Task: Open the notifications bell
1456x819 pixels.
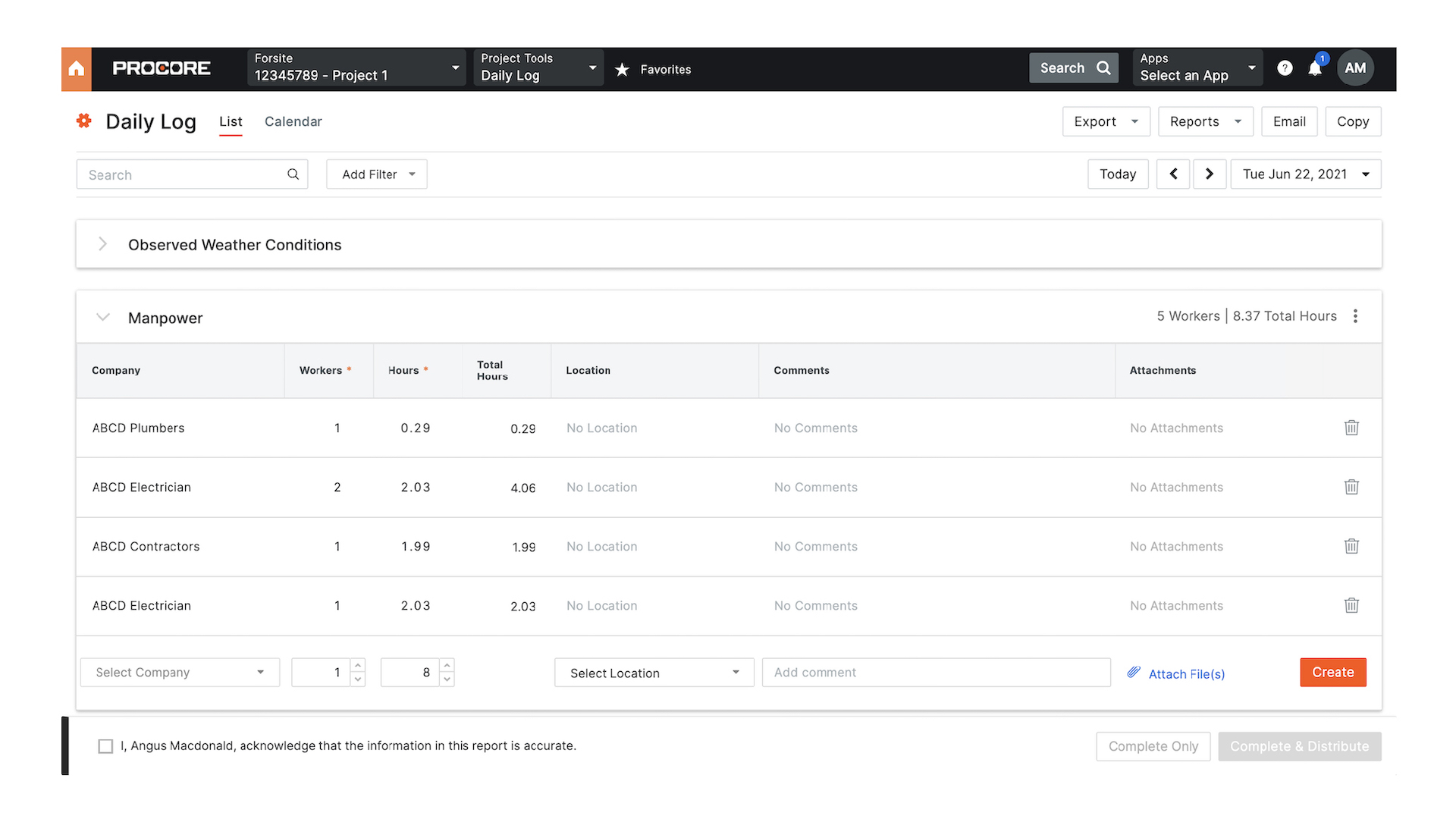Action: click(1315, 68)
